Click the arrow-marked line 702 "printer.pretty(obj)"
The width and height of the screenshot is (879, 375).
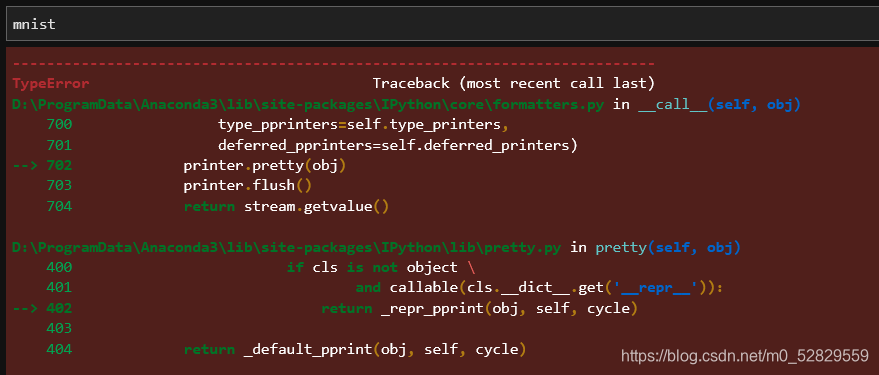265,166
